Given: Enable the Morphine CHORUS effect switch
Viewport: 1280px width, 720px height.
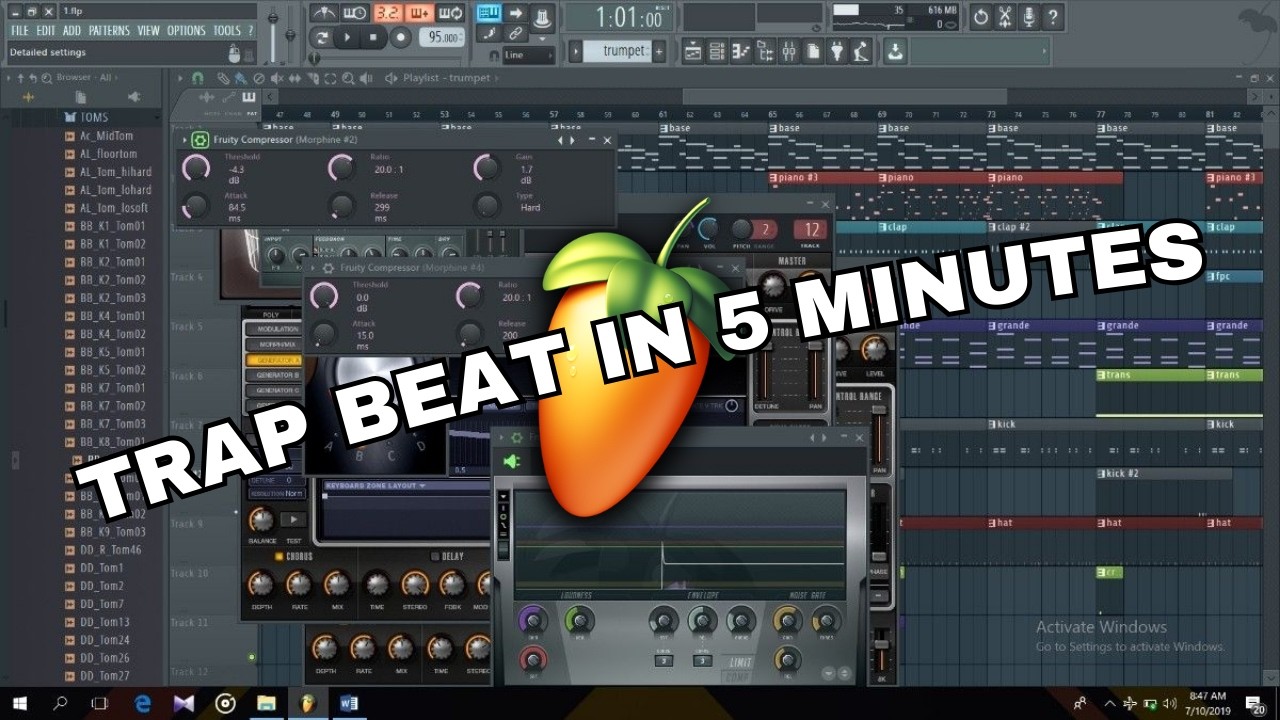Looking at the screenshot, I should (x=279, y=556).
